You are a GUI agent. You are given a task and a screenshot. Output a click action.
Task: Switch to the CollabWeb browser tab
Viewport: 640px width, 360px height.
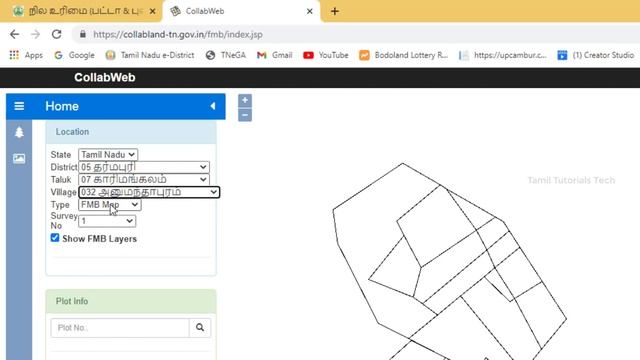241,11
